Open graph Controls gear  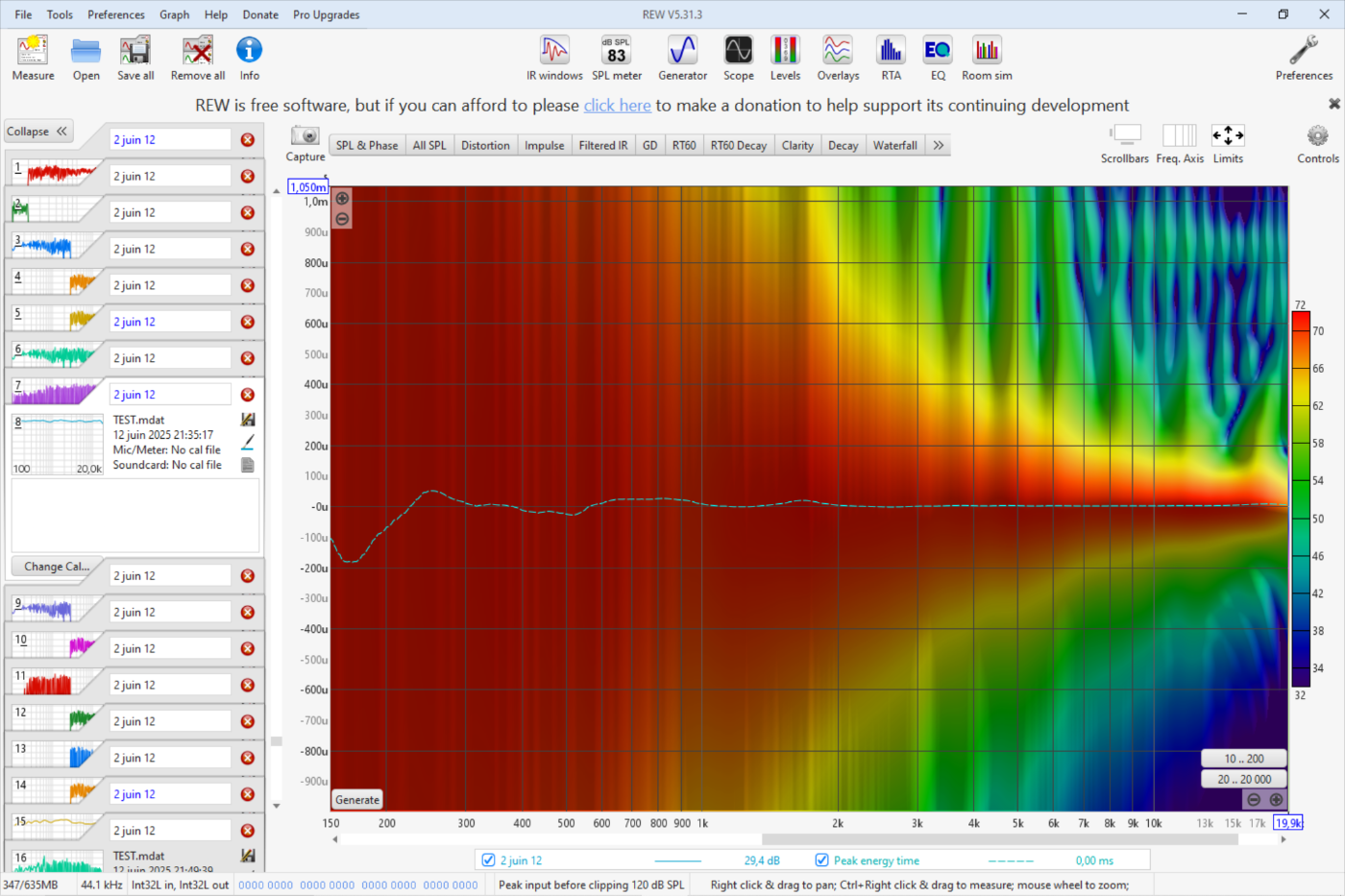[1317, 136]
